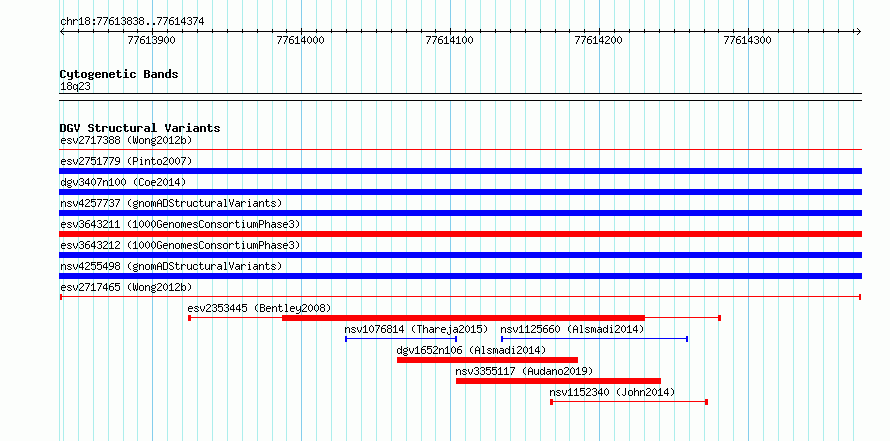Click the 77614100 ruler position label
890x441 pixels.
(x=450, y=40)
